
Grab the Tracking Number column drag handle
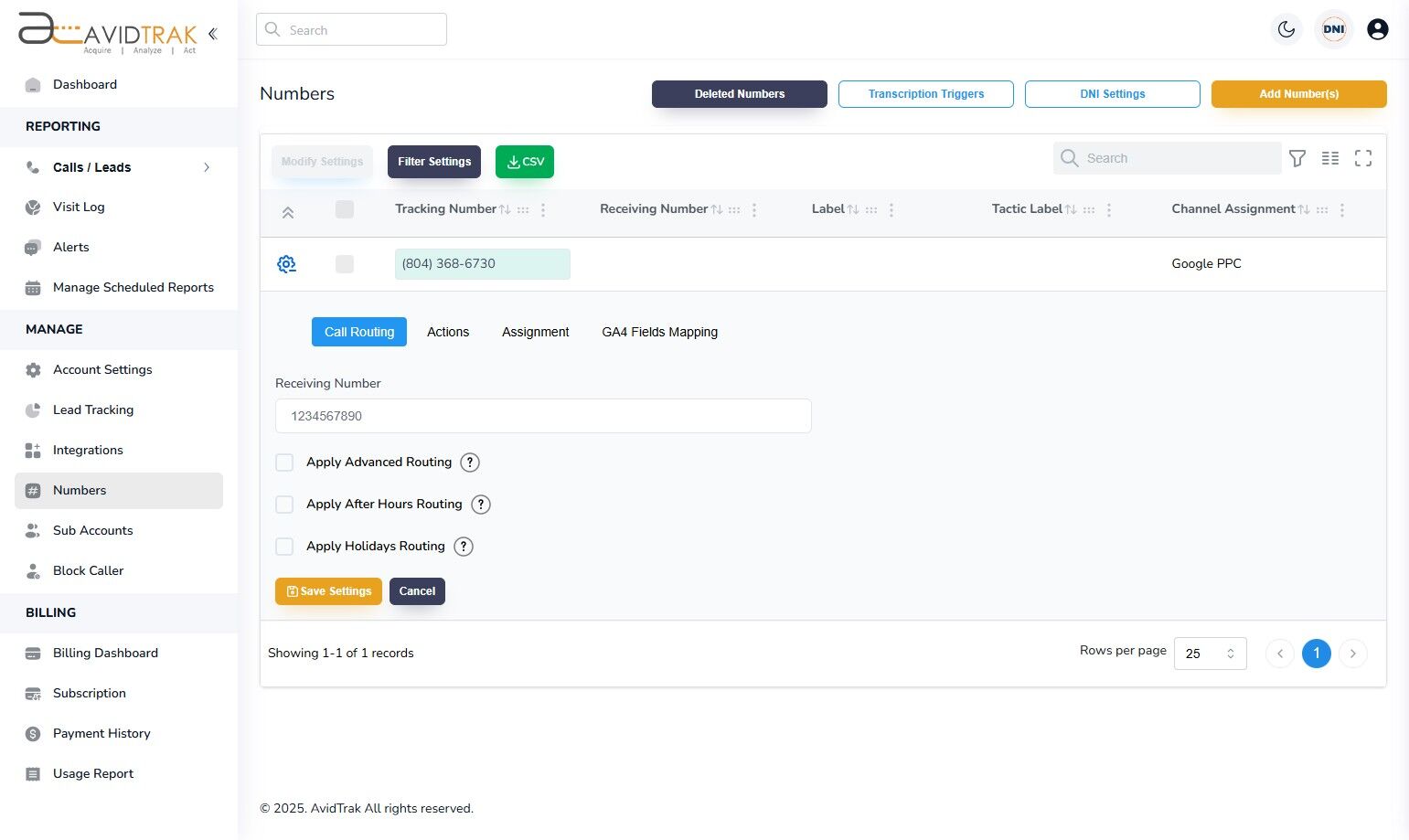pos(523,210)
